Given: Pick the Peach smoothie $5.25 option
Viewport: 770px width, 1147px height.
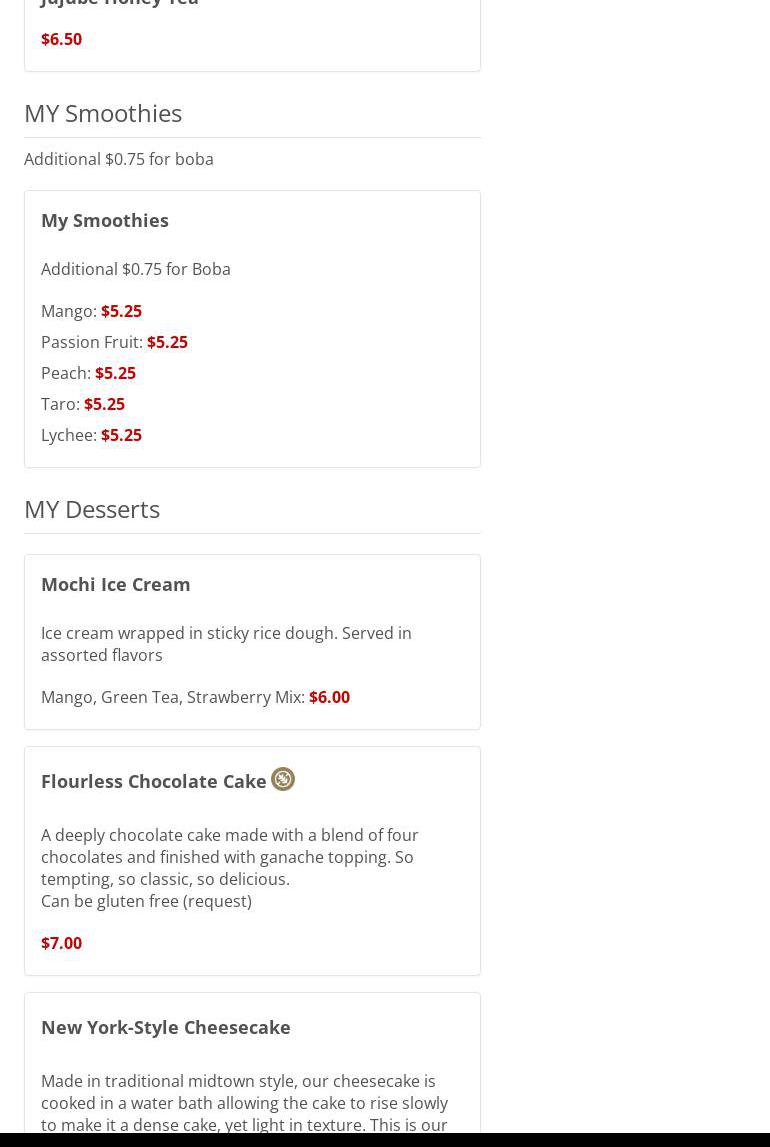Looking at the screenshot, I should pos(116,373).
